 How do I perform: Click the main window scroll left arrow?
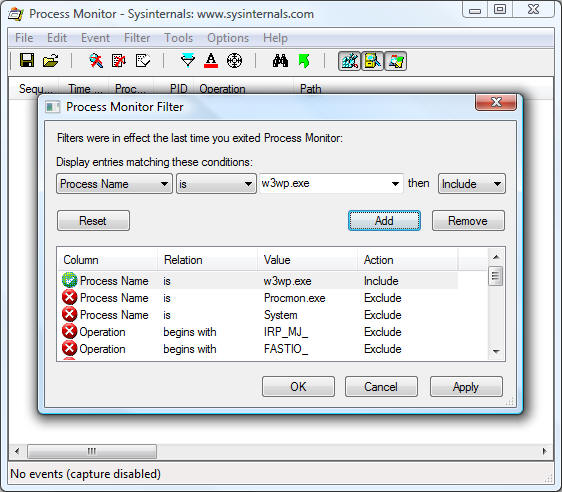click(x=17, y=451)
